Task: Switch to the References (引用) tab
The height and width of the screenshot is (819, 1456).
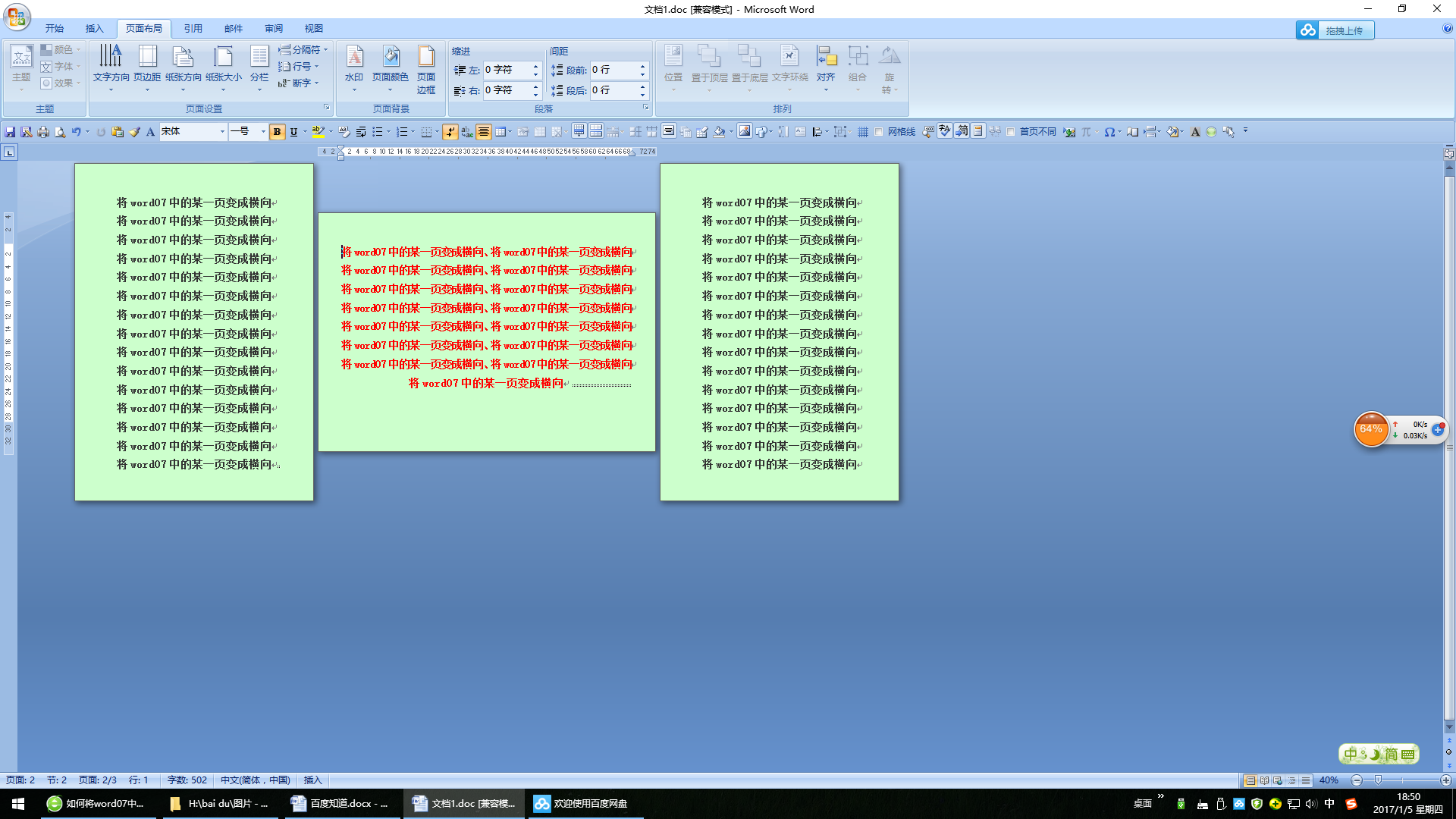Action: 193,29
